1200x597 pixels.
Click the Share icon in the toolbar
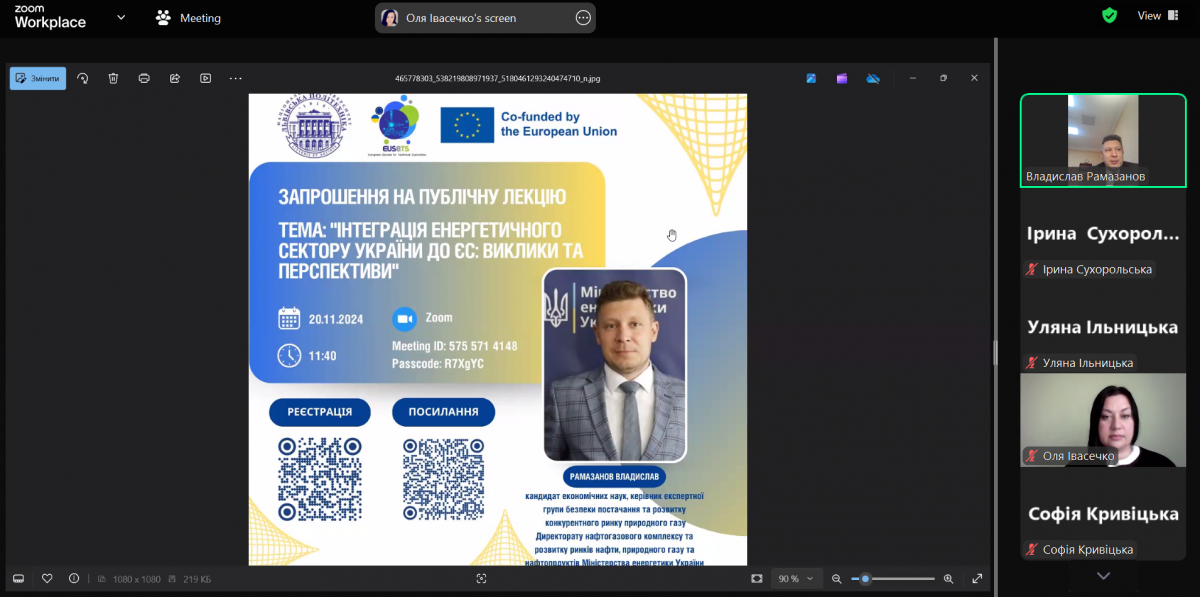tap(175, 78)
